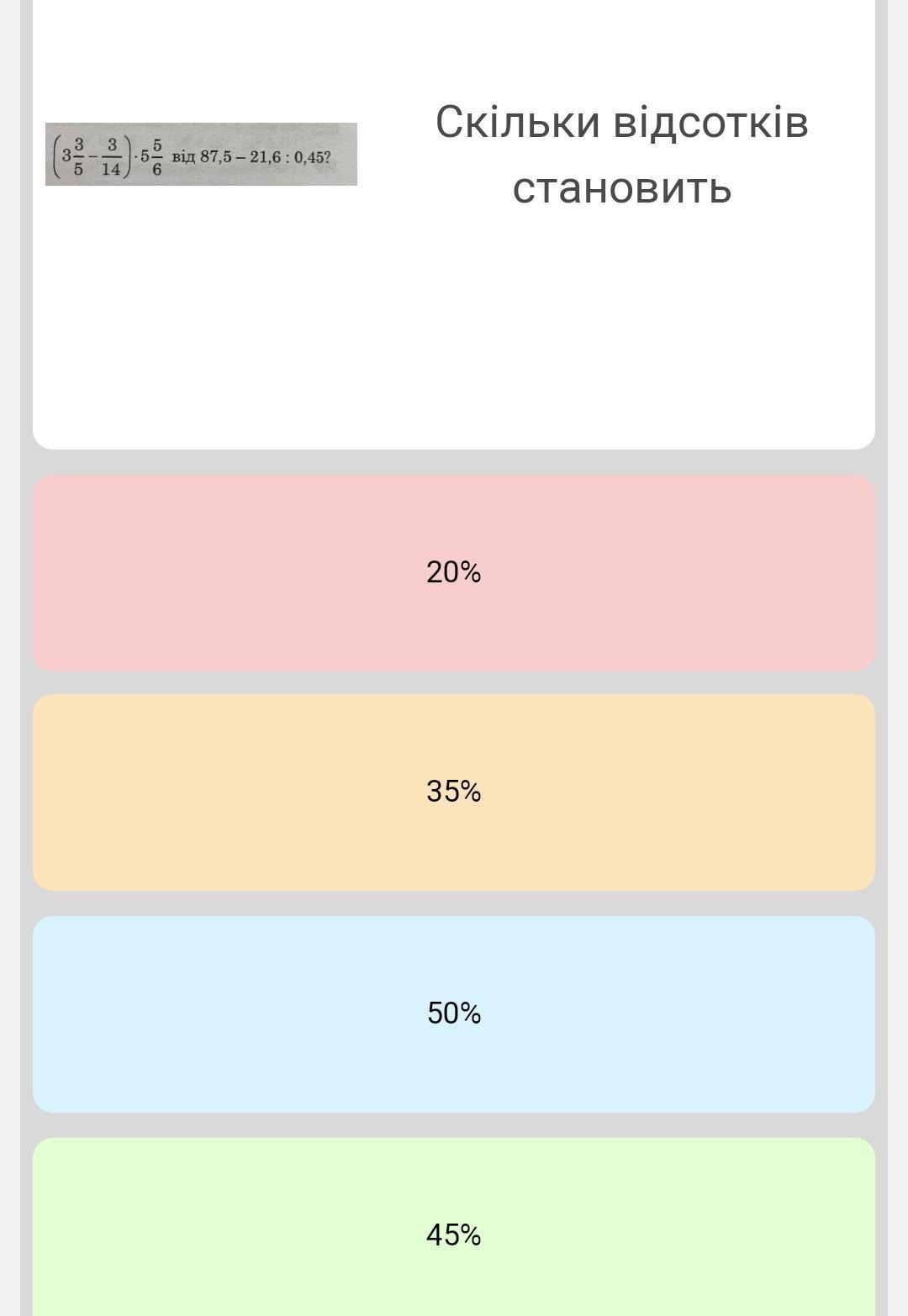Image resolution: width=908 pixels, height=1316 pixels.
Task: Pick the 50% answer option
Action: pyautogui.click(x=454, y=1013)
